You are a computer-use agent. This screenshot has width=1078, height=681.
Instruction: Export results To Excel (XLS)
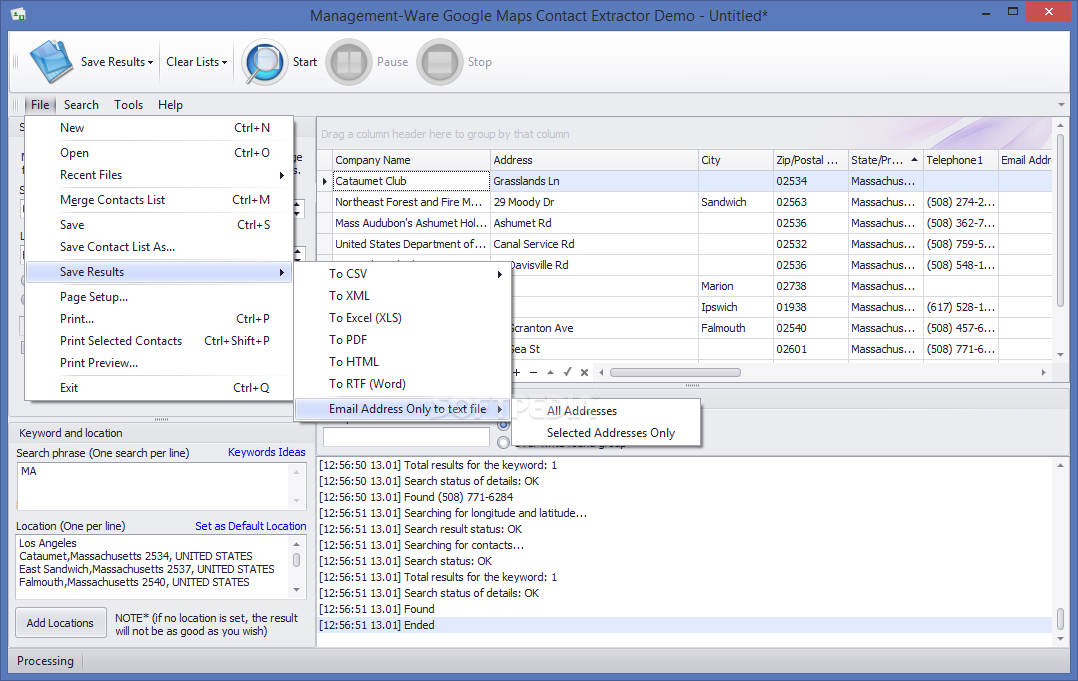[402, 317]
